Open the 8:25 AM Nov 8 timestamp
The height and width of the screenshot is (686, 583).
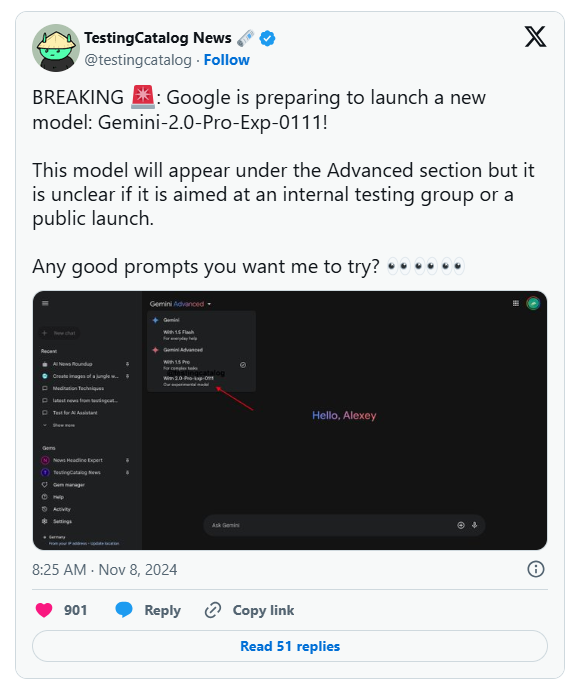(105, 570)
